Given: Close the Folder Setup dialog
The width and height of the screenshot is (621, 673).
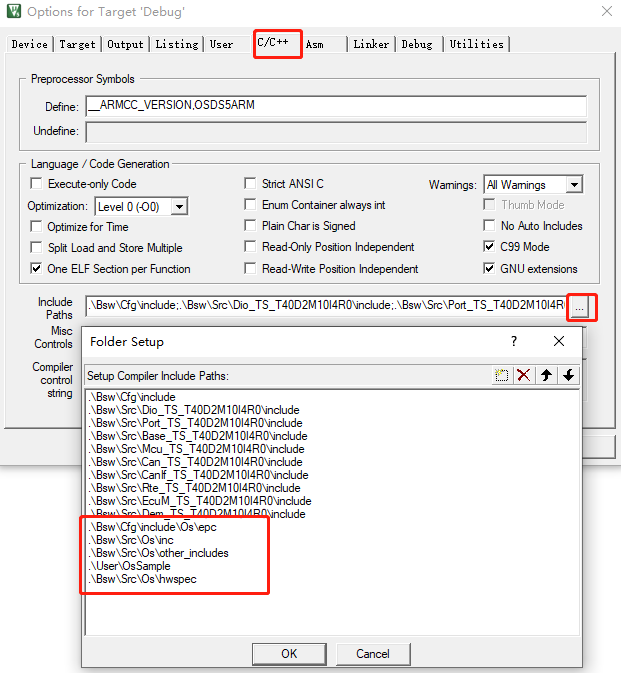Looking at the screenshot, I should pyautogui.click(x=559, y=341).
